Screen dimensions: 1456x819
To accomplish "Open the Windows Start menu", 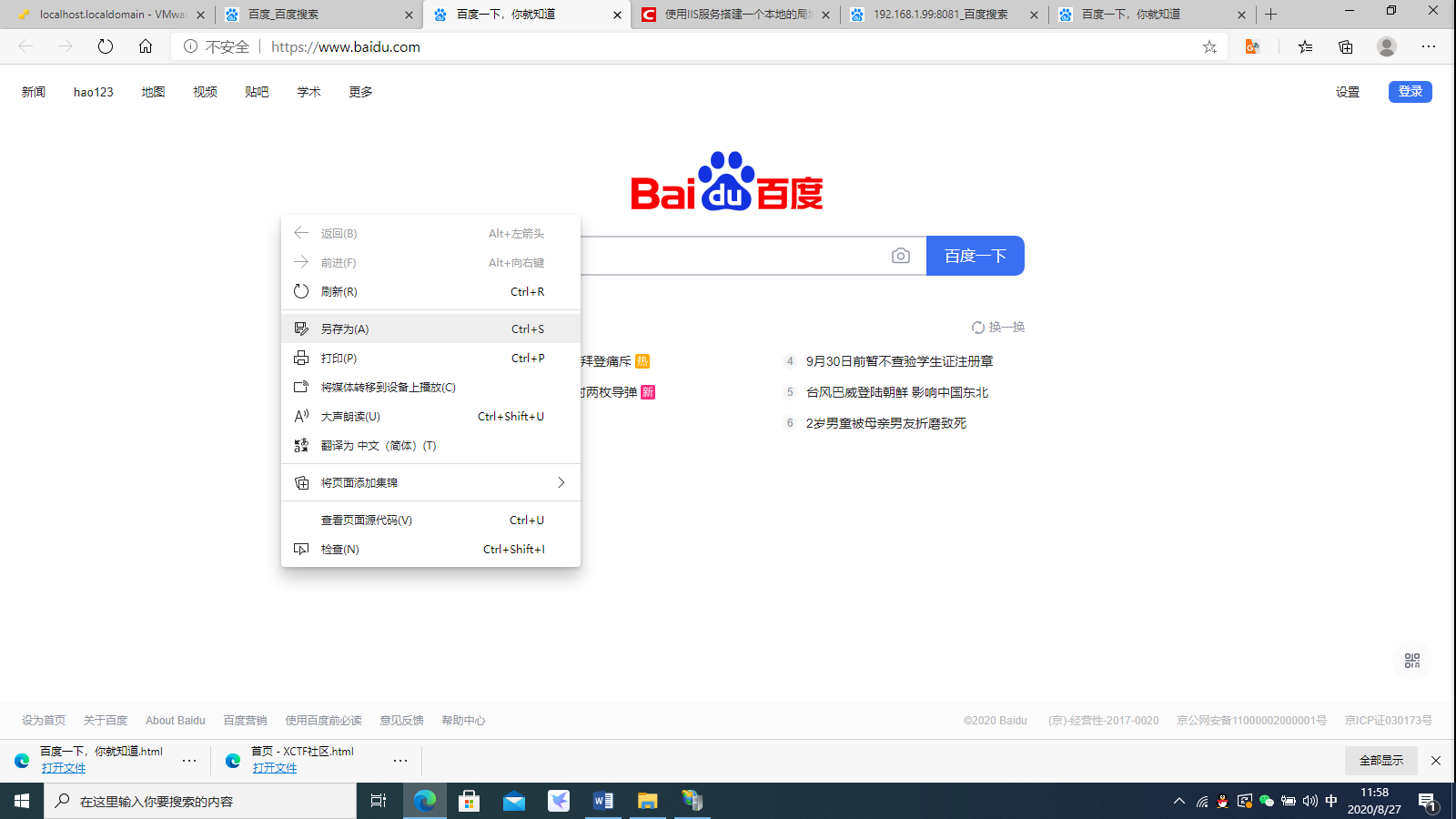I will click(x=22, y=801).
